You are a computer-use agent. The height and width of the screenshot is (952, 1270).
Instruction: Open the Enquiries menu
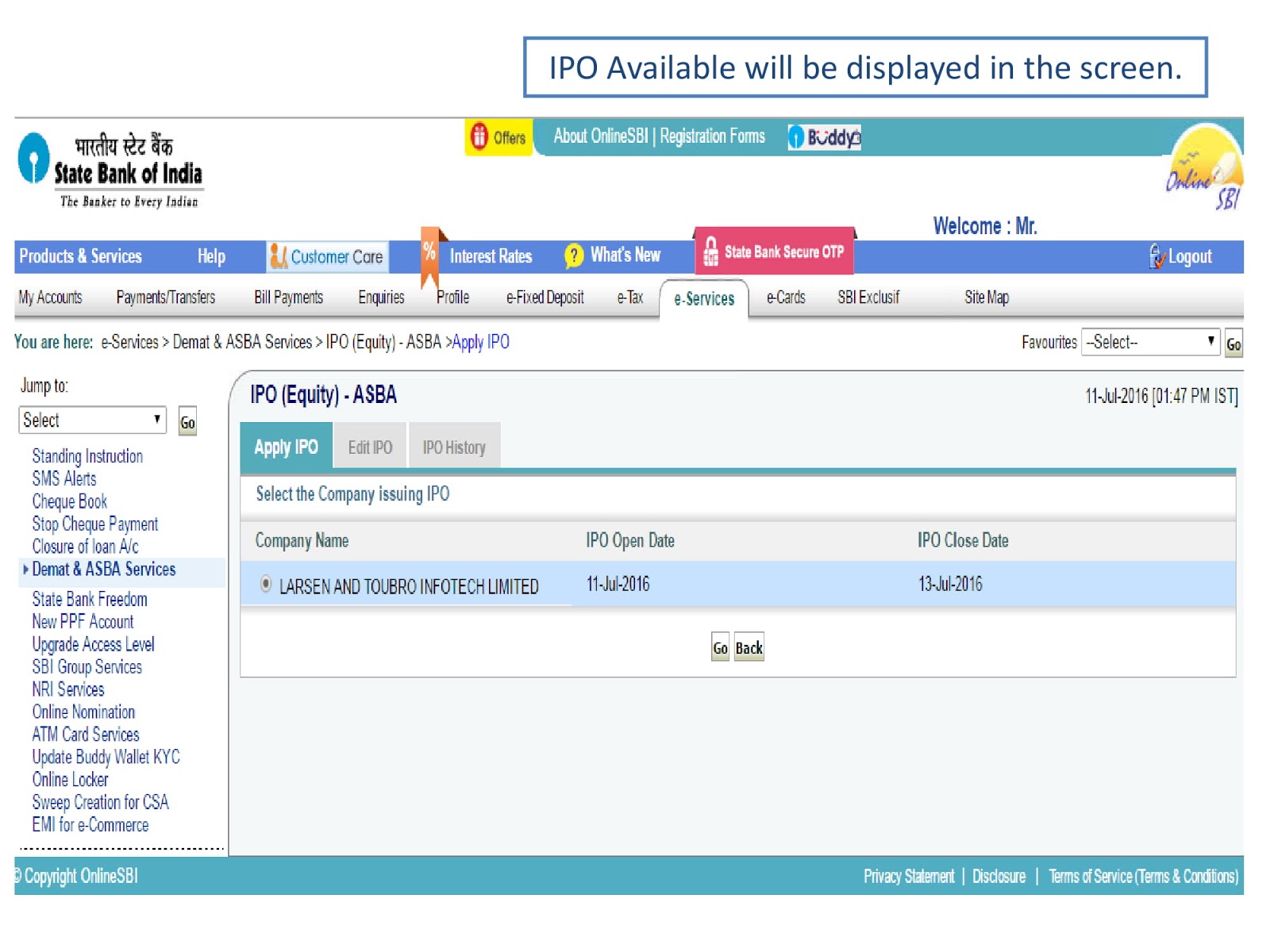tap(381, 297)
